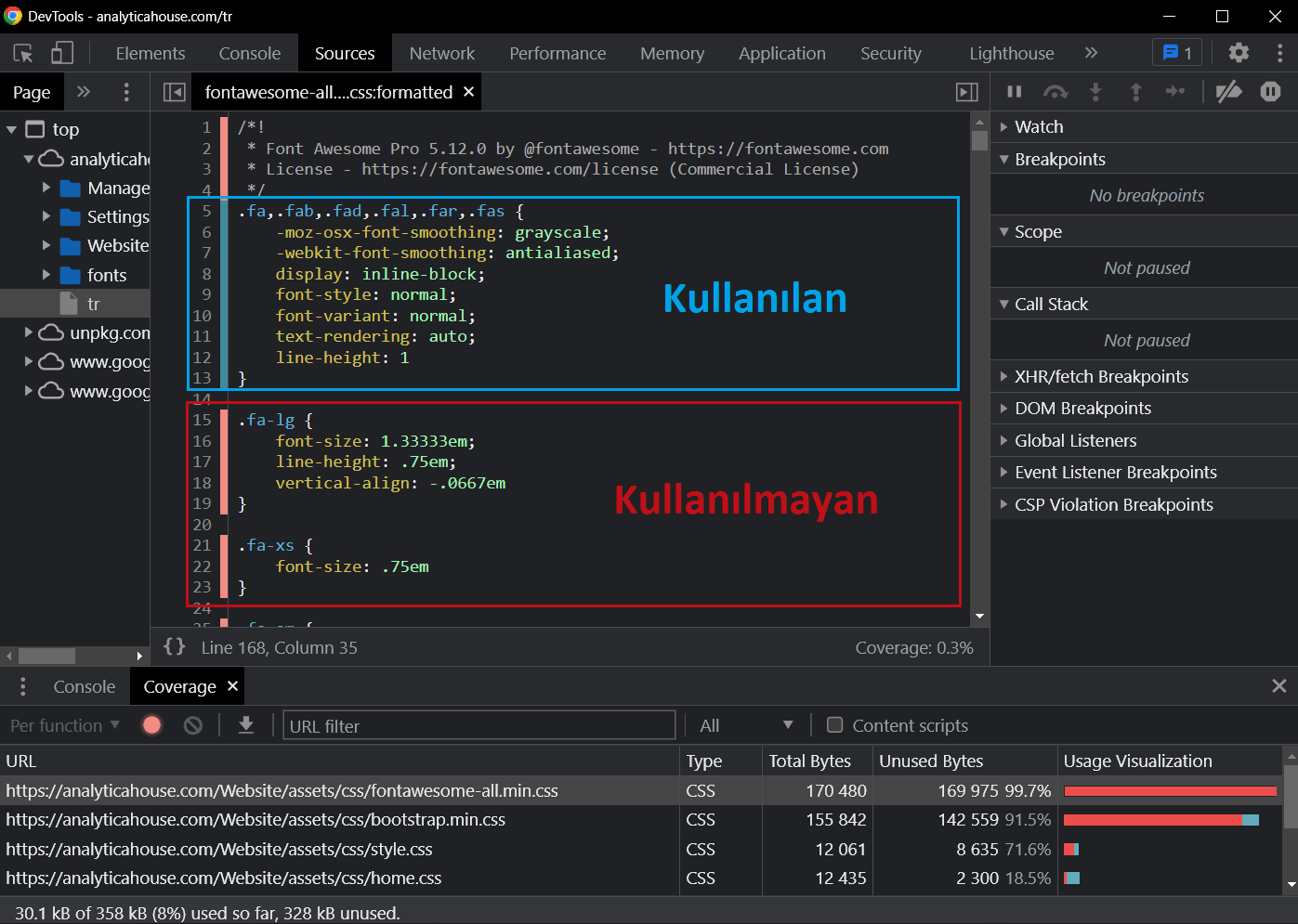Select the home.css coverage row

click(x=641, y=878)
